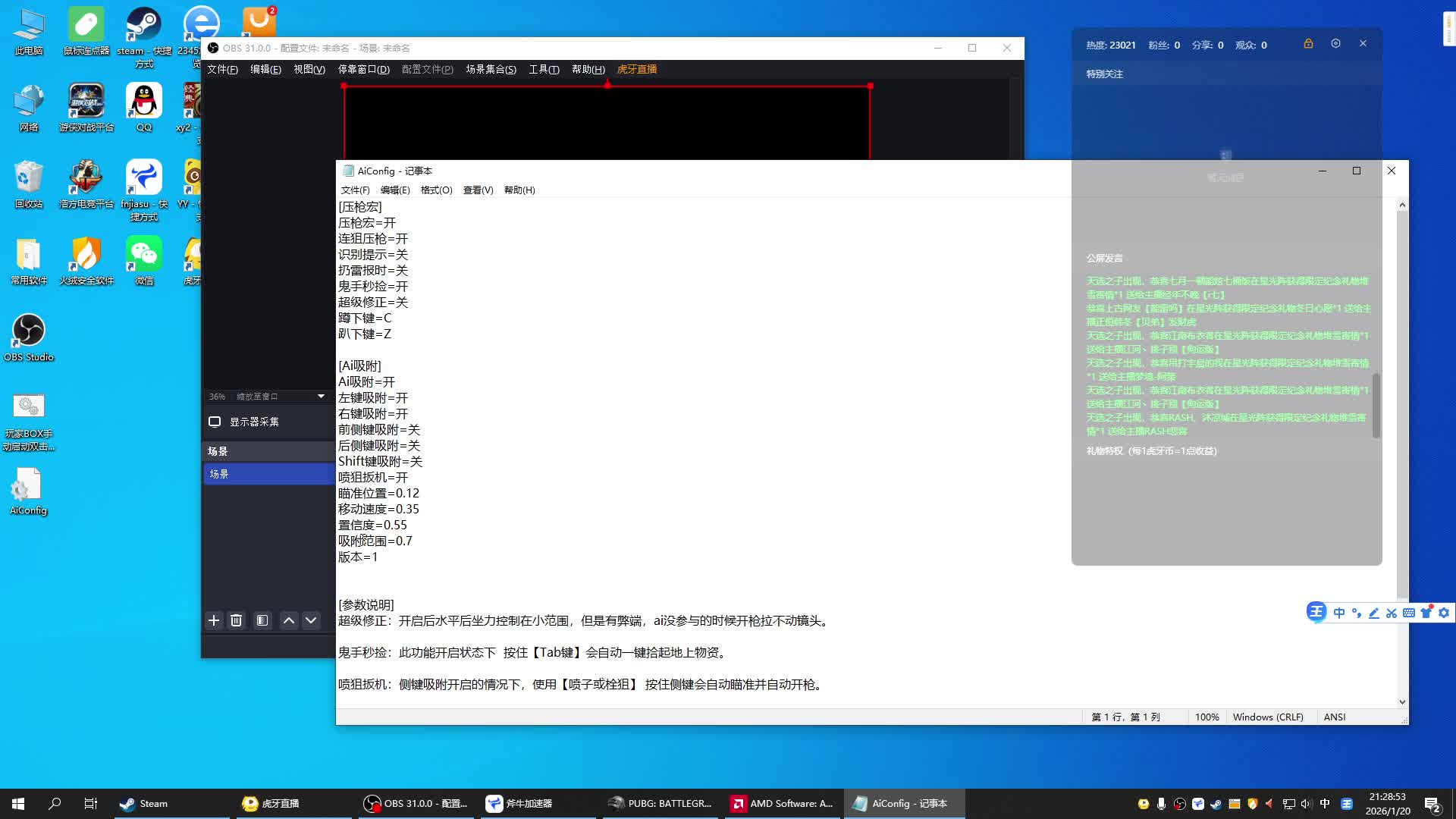This screenshot has width=1456, height=819.
Task: Move scene down with arrow button
Action: tap(311, 620)
